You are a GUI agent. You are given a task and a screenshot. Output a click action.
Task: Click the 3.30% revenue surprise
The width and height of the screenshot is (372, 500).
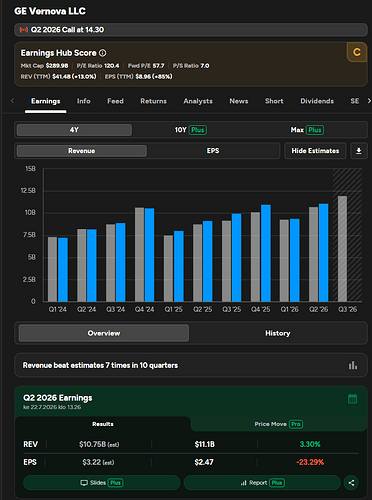coord(310,444)
